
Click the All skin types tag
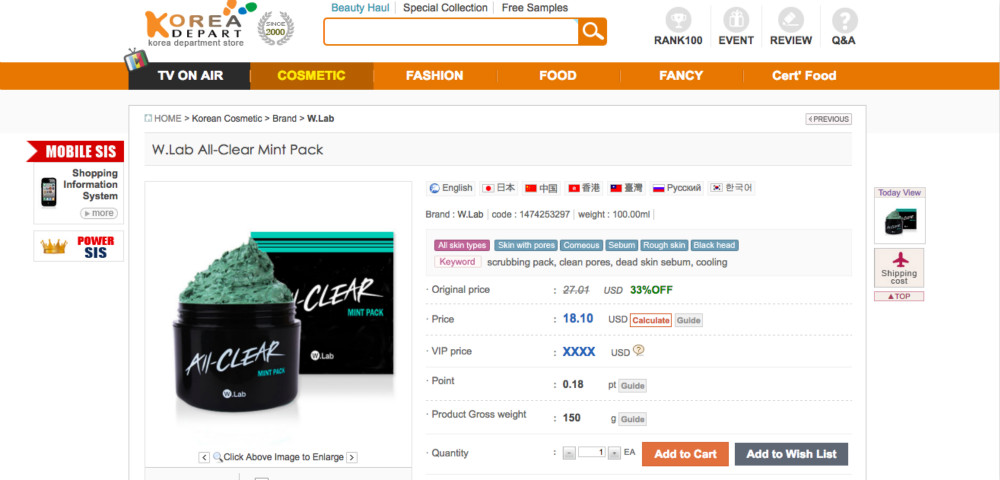tap(462, 245)
